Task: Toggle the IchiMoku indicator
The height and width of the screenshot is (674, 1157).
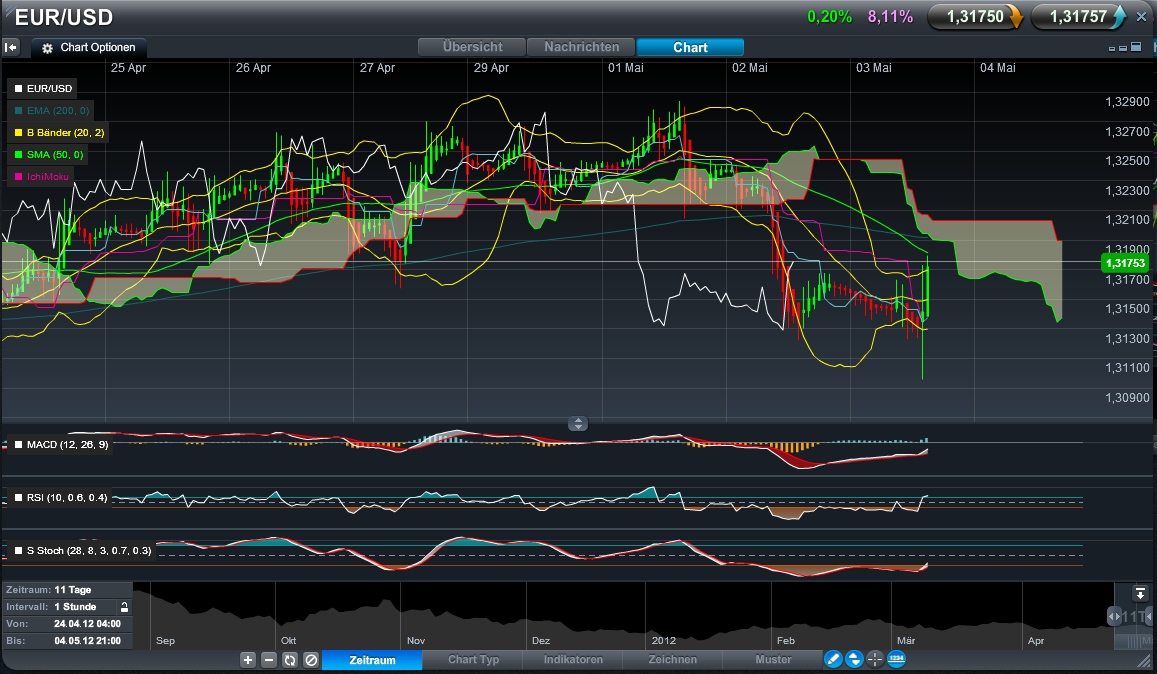Action: pos(42,177)
